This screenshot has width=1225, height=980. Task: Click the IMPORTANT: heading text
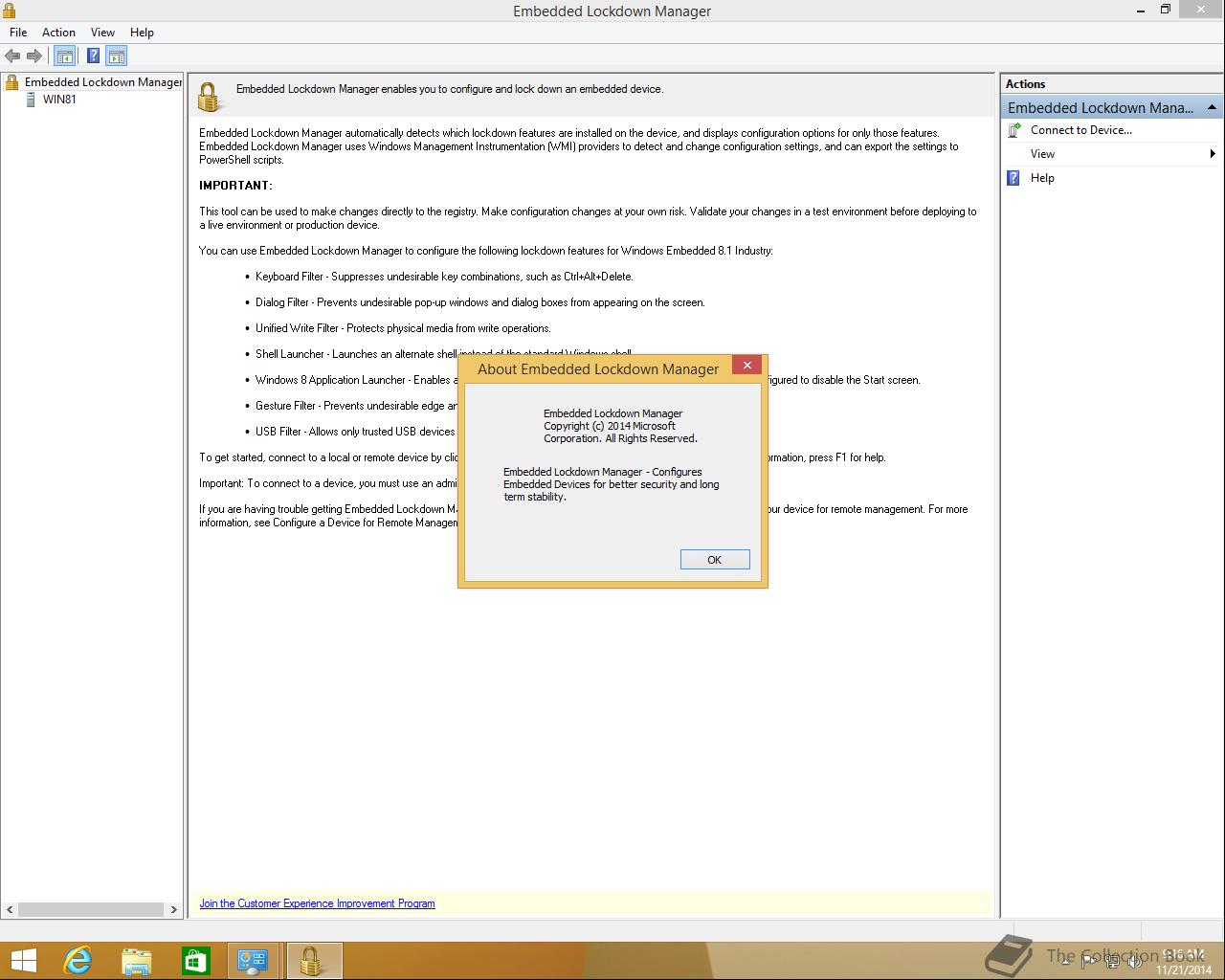(x=235, y=186)
